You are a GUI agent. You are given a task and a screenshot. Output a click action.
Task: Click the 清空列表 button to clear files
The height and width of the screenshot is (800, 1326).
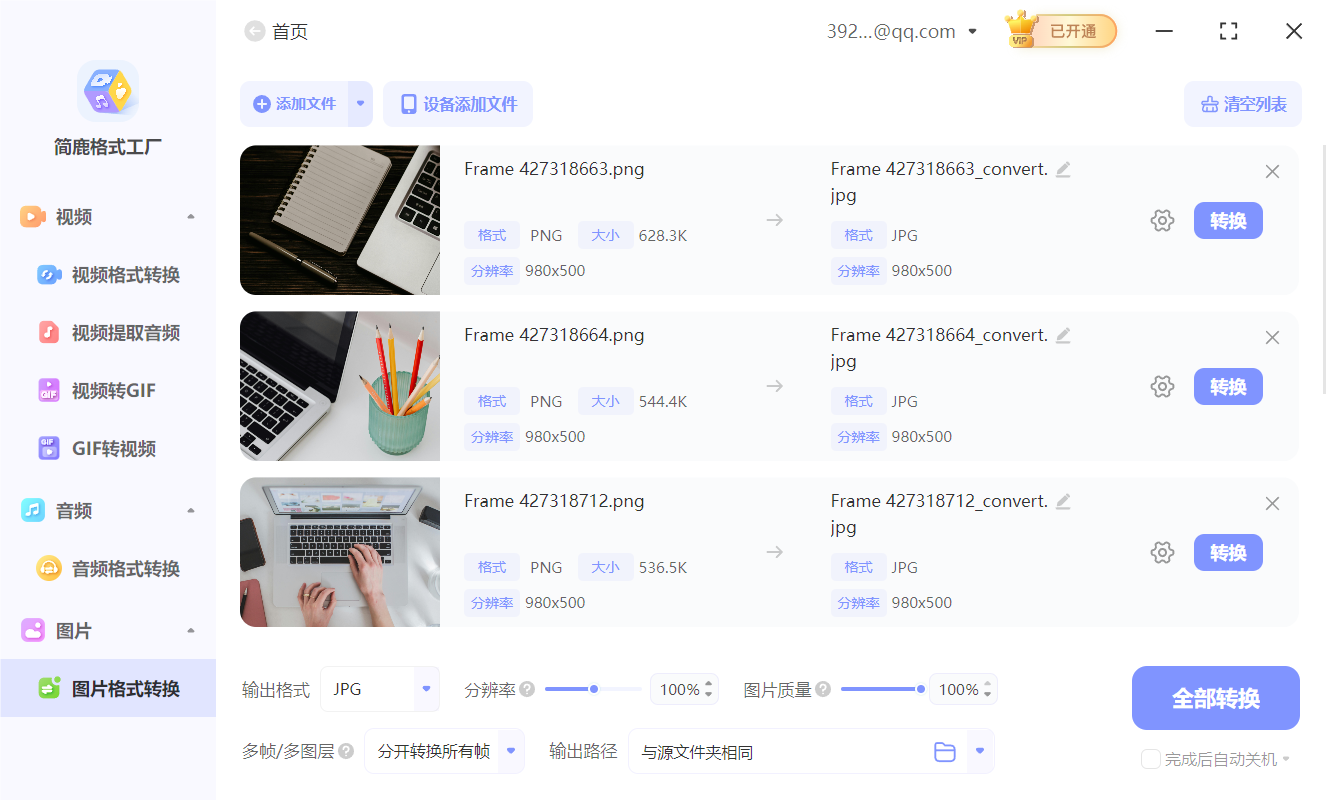(x=1243, y=104)
